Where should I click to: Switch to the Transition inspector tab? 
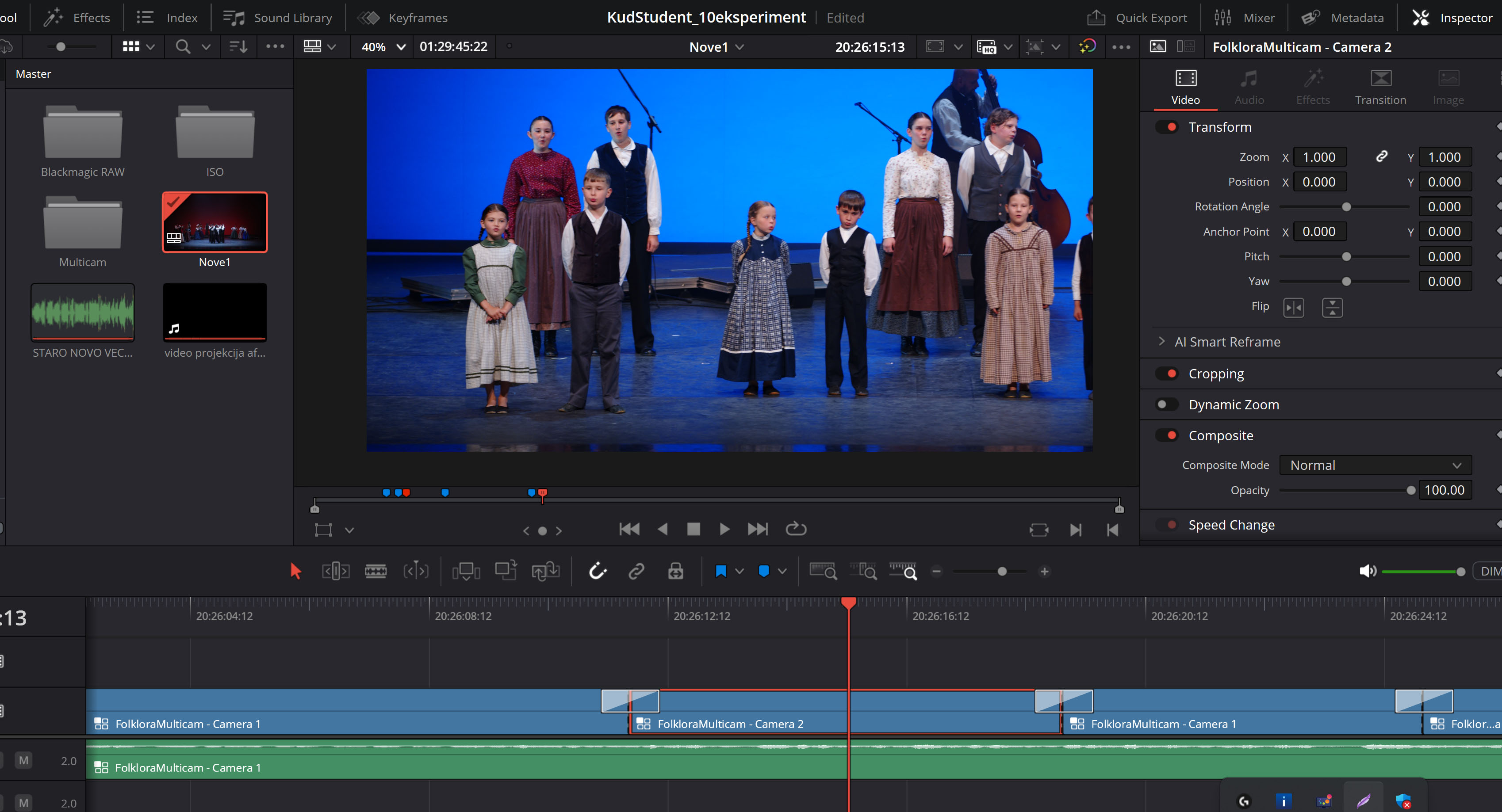click(1380, 88)
